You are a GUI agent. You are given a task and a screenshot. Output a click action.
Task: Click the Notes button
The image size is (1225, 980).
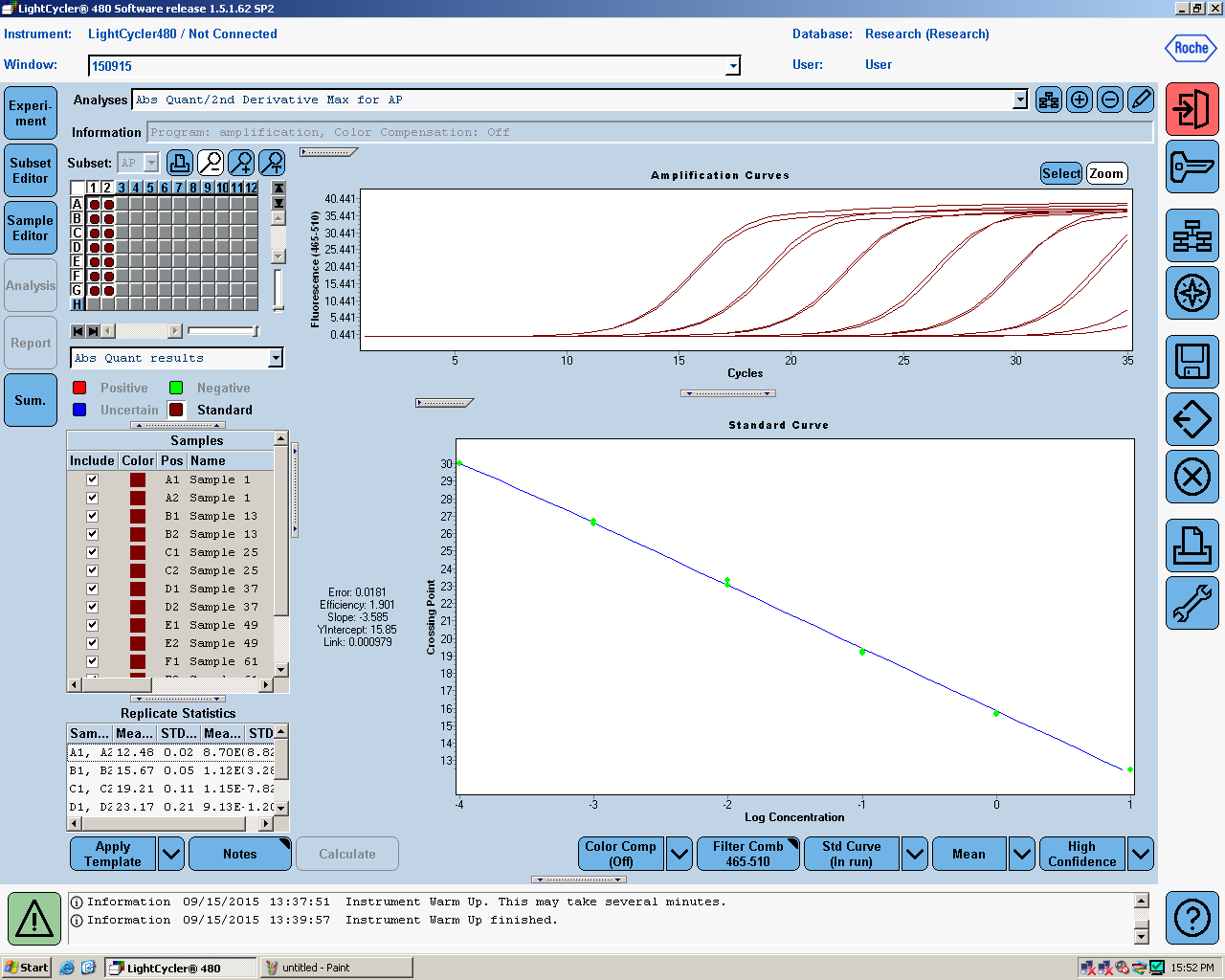239,854
